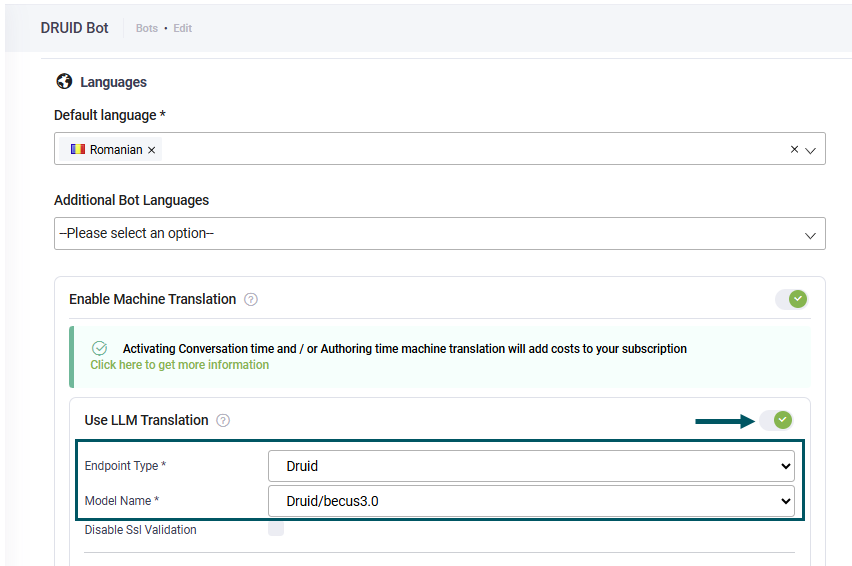Check the Disable Ssl Validation checkbox
This screenshot has height=566, width=852.
276,529
